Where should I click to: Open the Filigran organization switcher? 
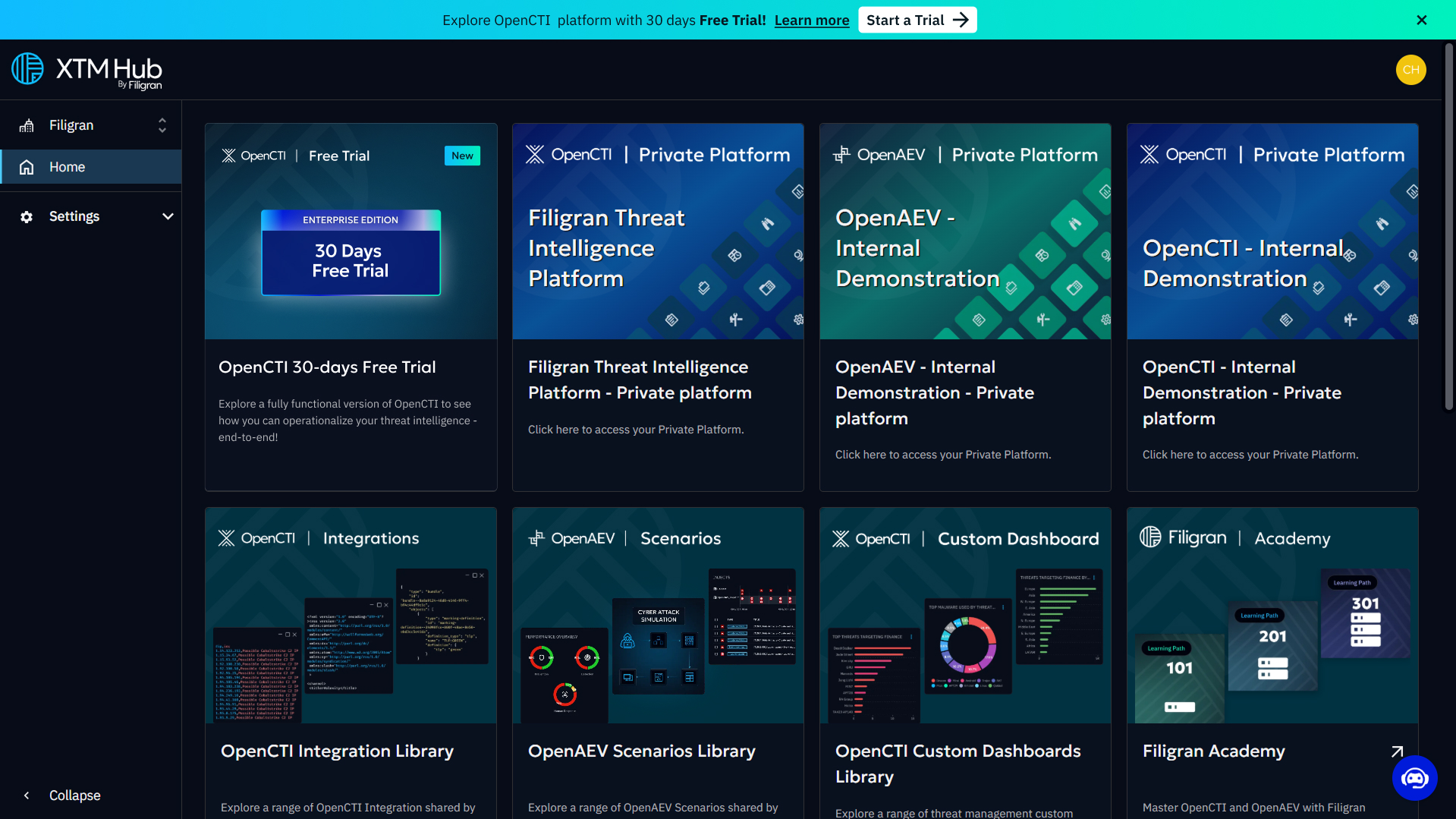click(162, 125)
